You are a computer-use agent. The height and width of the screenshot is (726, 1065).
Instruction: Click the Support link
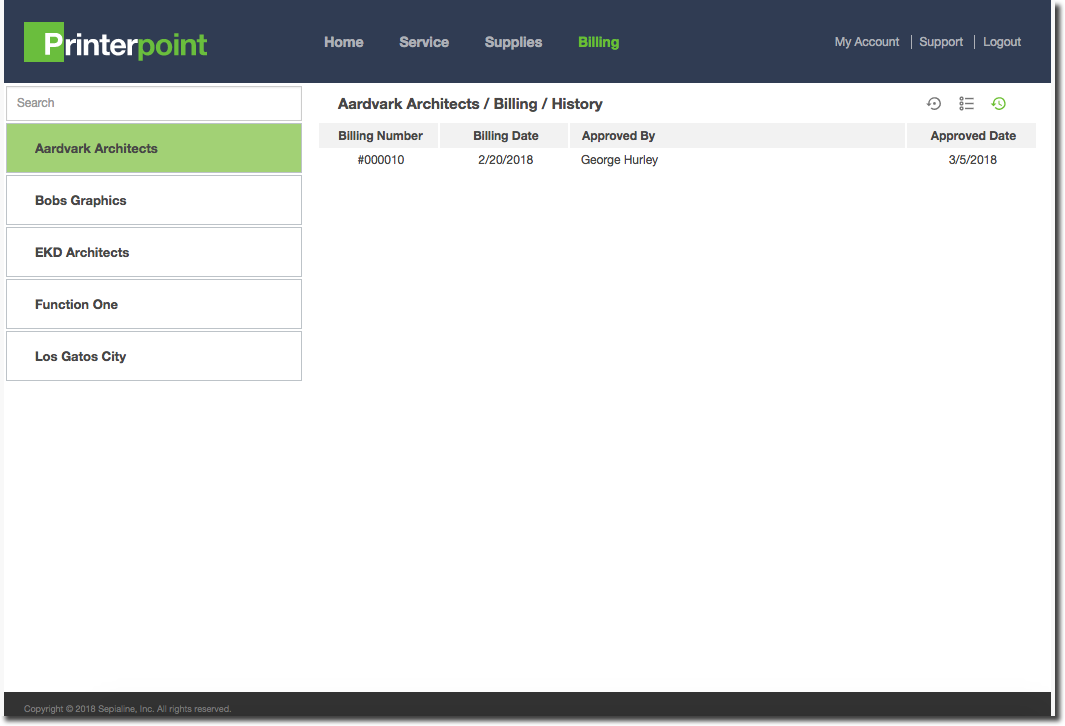(941, 42)
